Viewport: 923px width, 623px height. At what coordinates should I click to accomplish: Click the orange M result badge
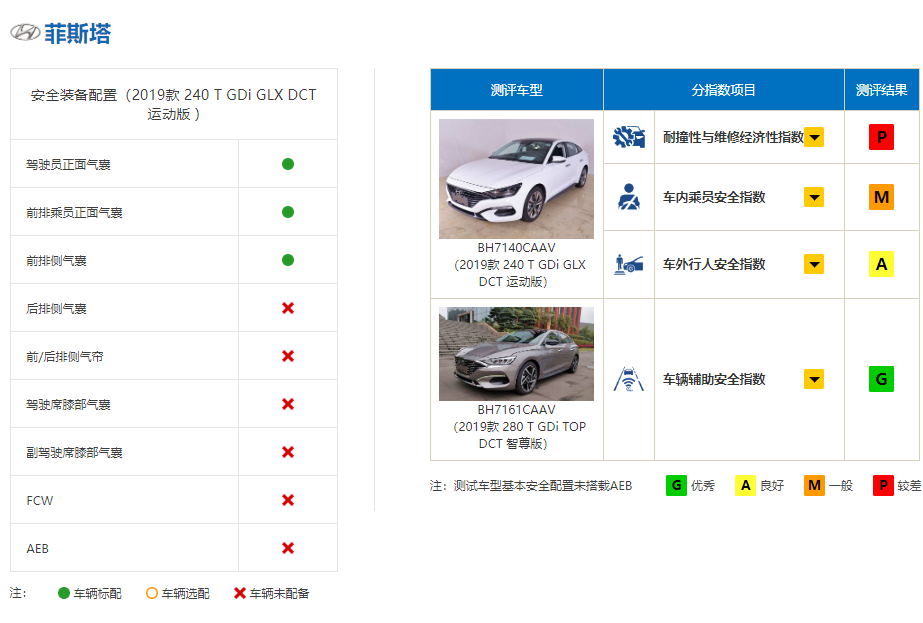tap(881, 197)
